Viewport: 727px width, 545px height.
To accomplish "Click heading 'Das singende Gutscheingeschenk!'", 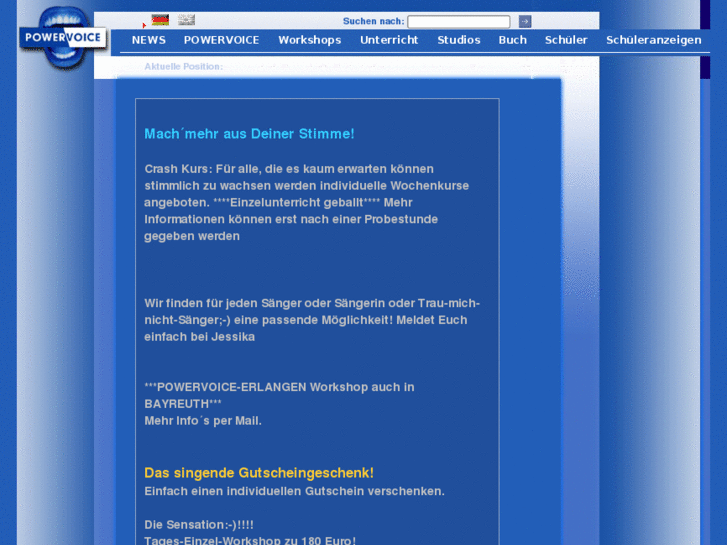I will (x=259, y=473).
